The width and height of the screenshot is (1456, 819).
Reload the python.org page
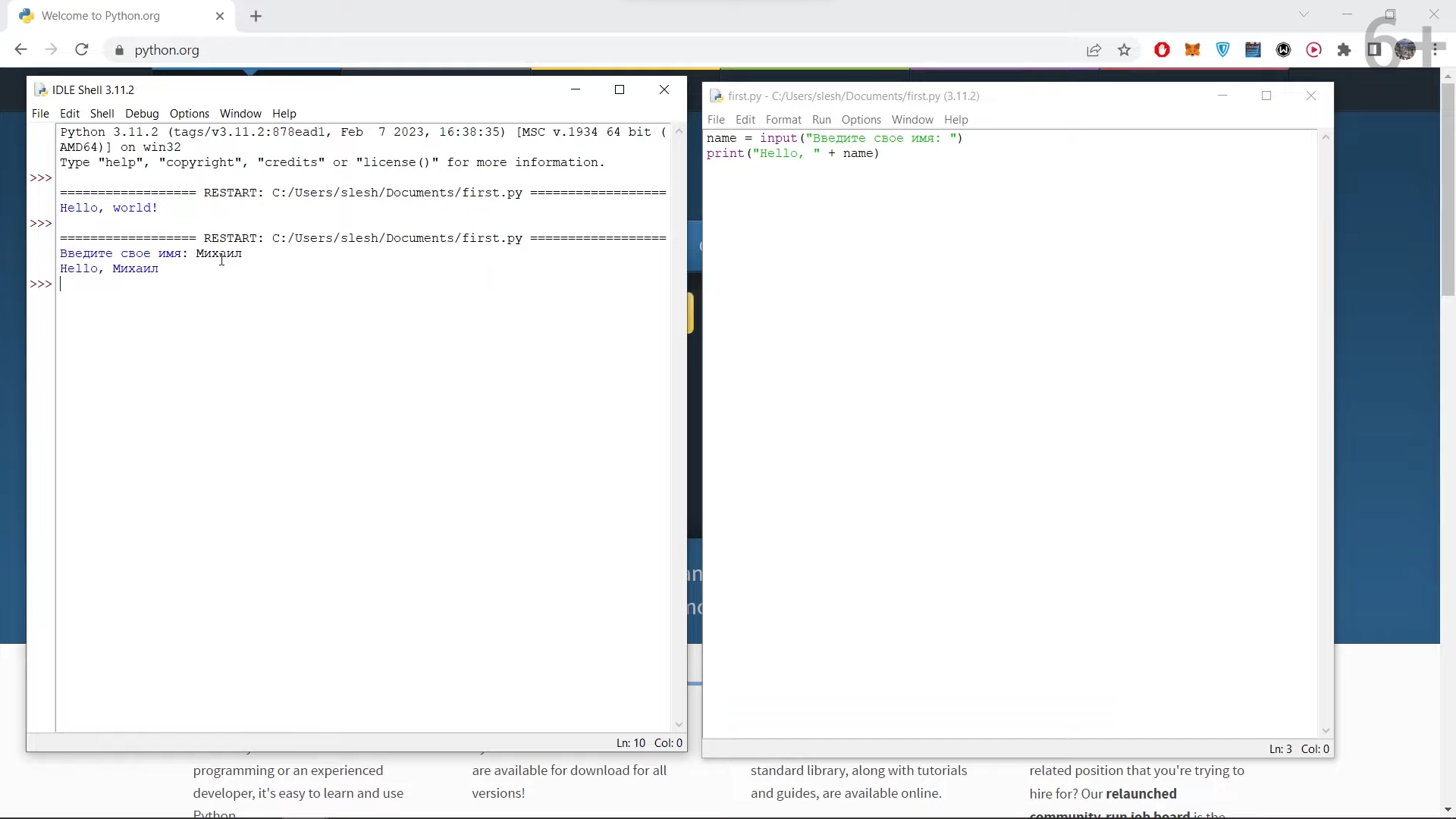82,50
